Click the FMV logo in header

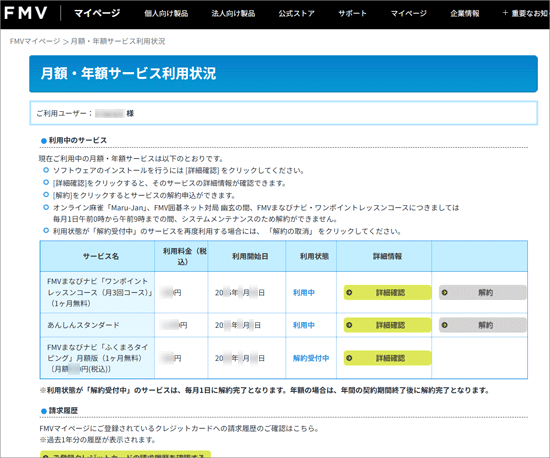26,13
